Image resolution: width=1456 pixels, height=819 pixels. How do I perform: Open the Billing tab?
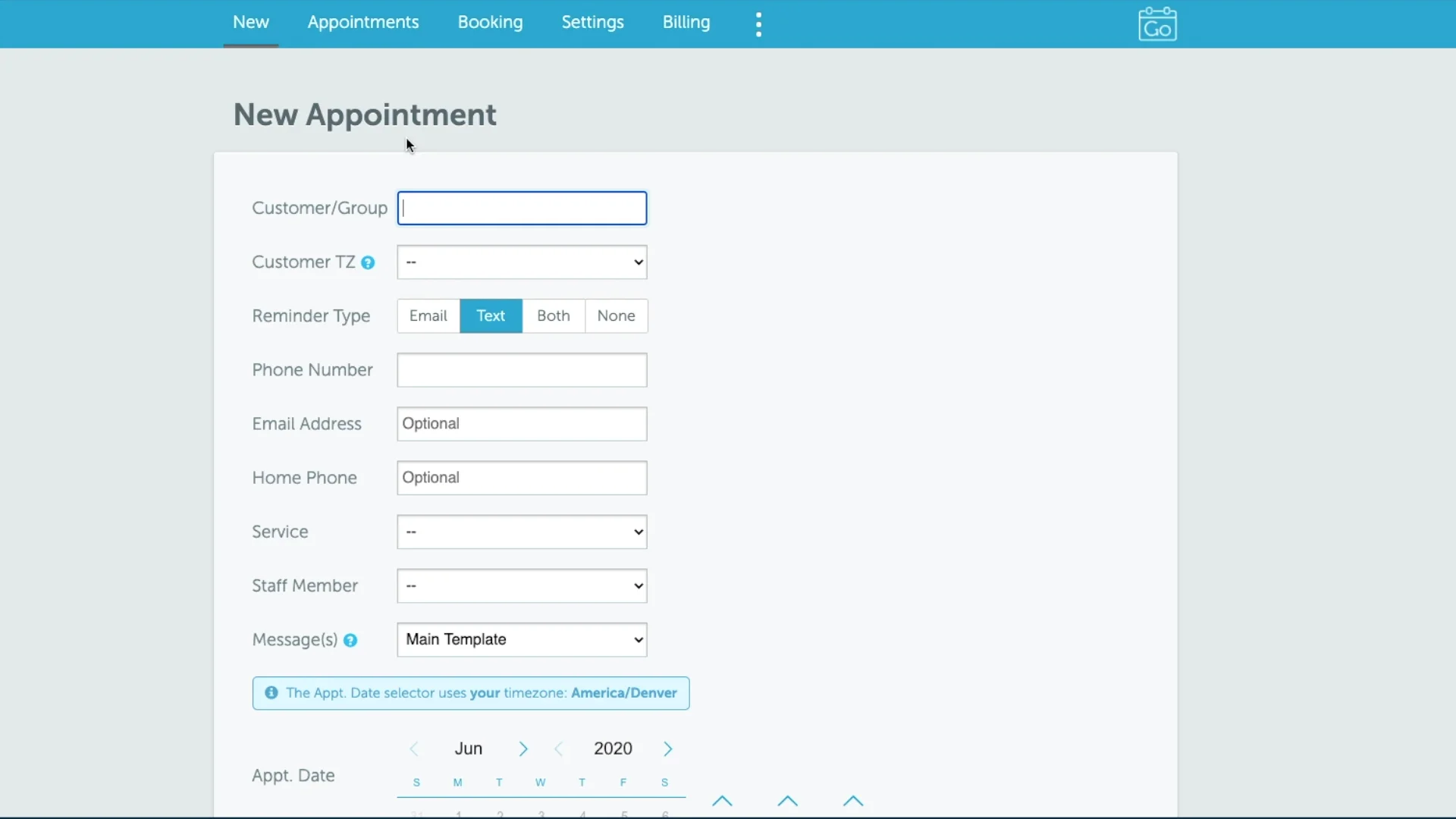686,23
